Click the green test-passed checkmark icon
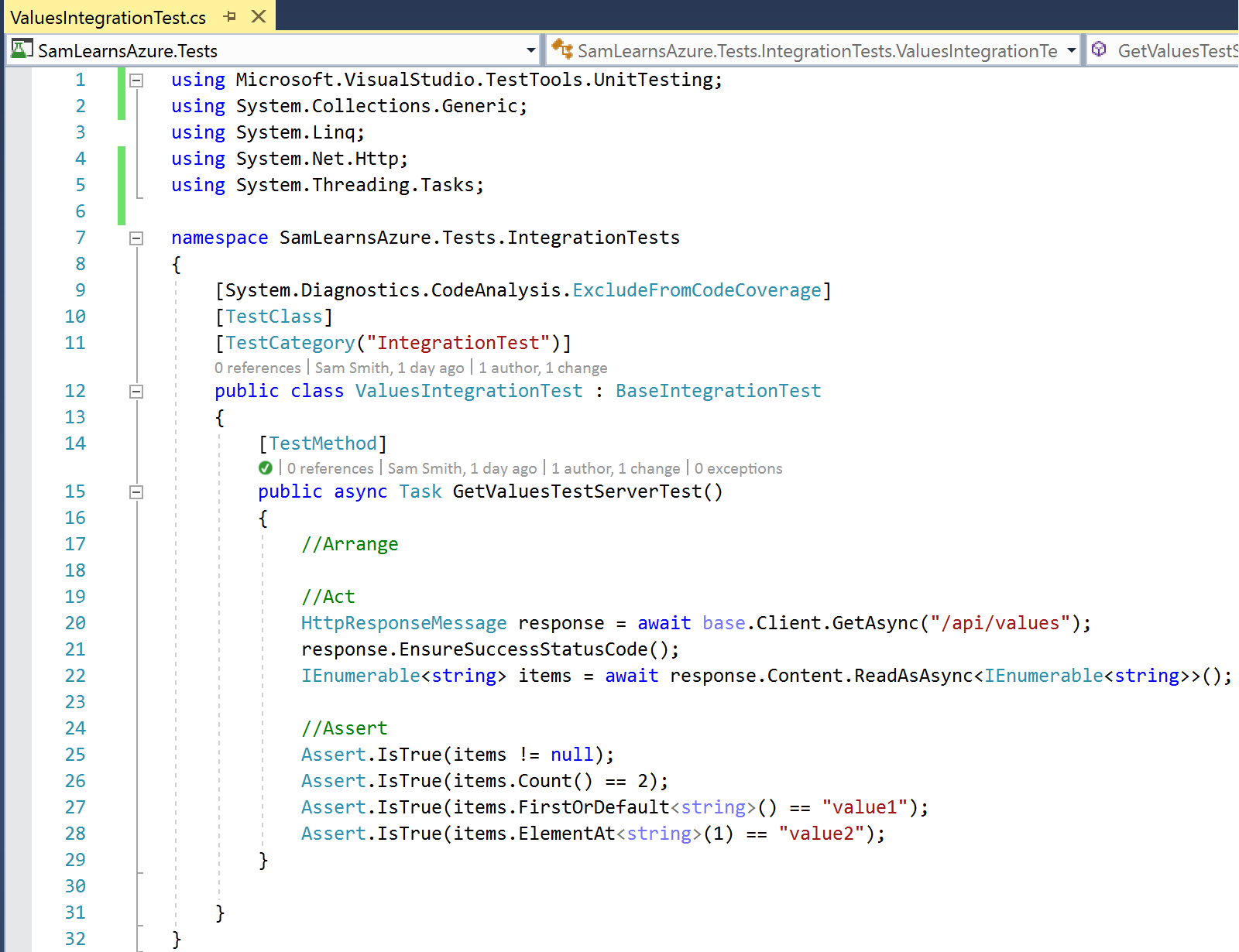The height and width of the screenshot is (952, 1239). (266, 468)
